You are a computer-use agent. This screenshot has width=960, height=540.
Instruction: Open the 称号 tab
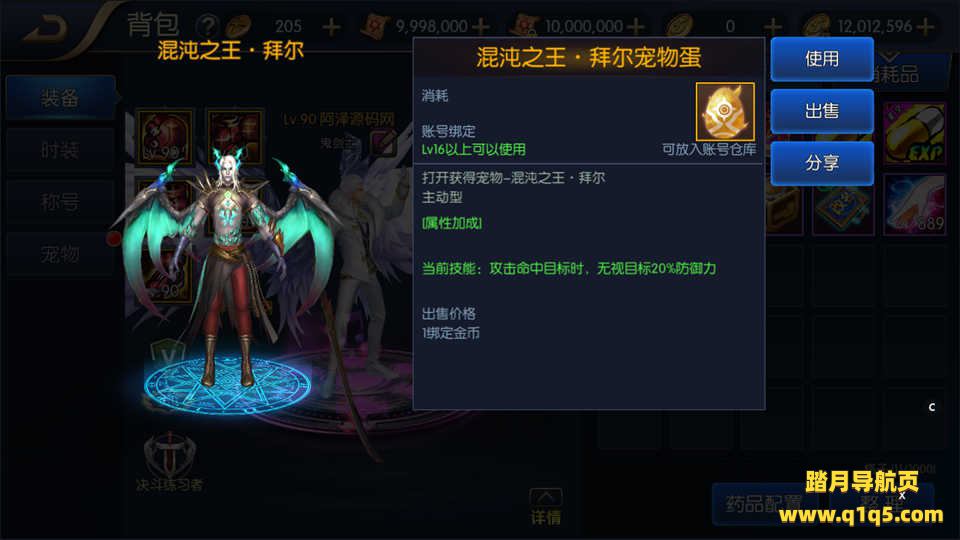point(60,201)
